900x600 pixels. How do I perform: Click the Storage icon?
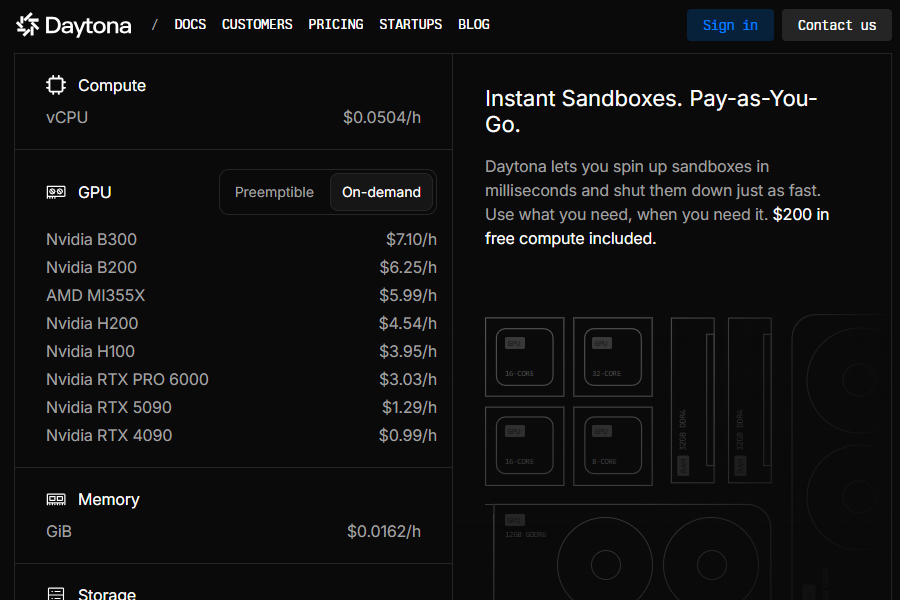pos(56,594)
